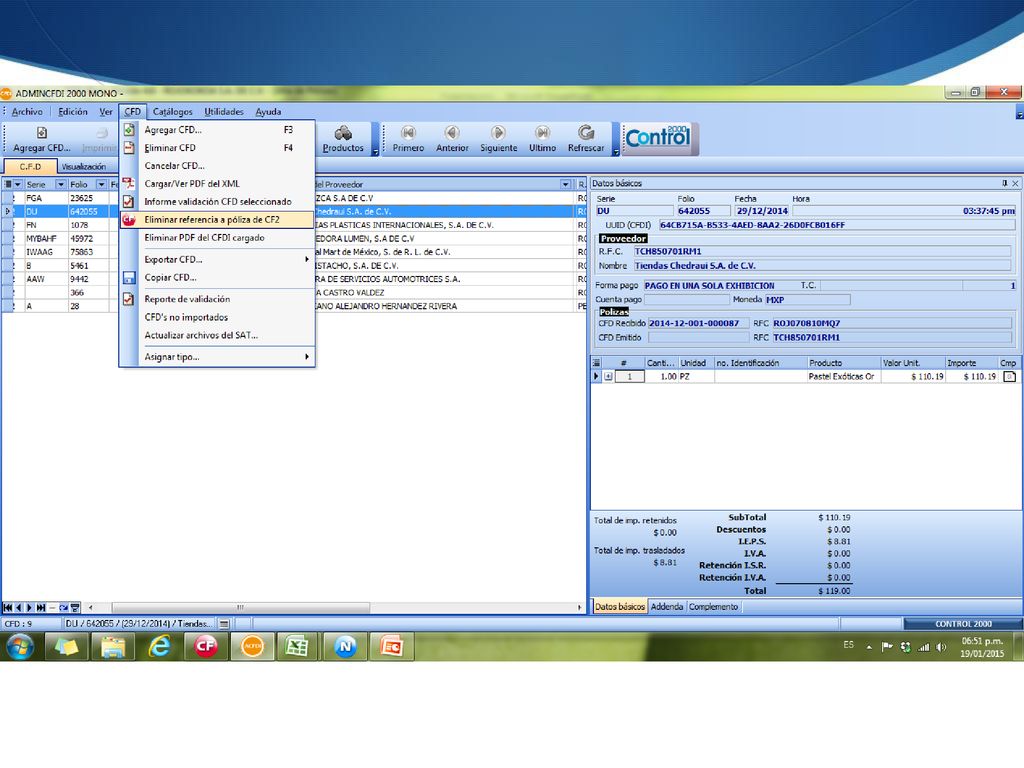Open the Archivo menu
1024x768 pixels.
[x=27, y=112]
